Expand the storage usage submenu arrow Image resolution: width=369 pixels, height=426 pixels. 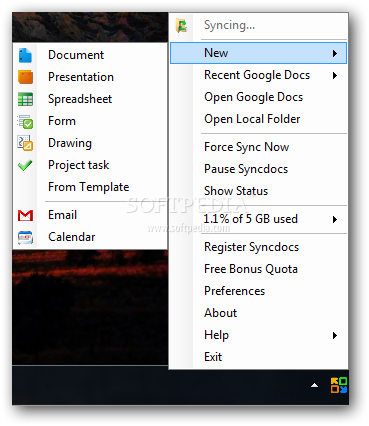(x=335, y=219)
